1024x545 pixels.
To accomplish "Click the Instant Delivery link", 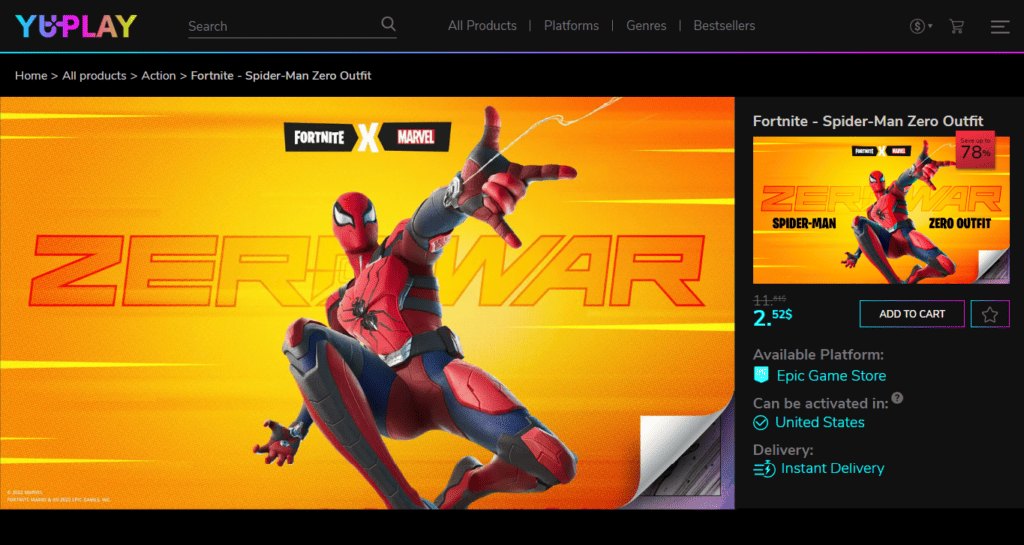I will click(833, 468).
